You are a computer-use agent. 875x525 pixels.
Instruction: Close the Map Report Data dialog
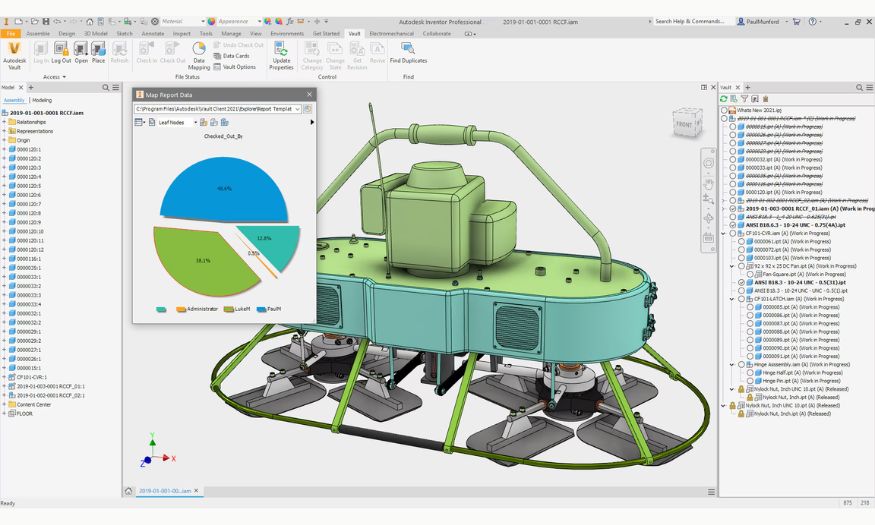309,94
